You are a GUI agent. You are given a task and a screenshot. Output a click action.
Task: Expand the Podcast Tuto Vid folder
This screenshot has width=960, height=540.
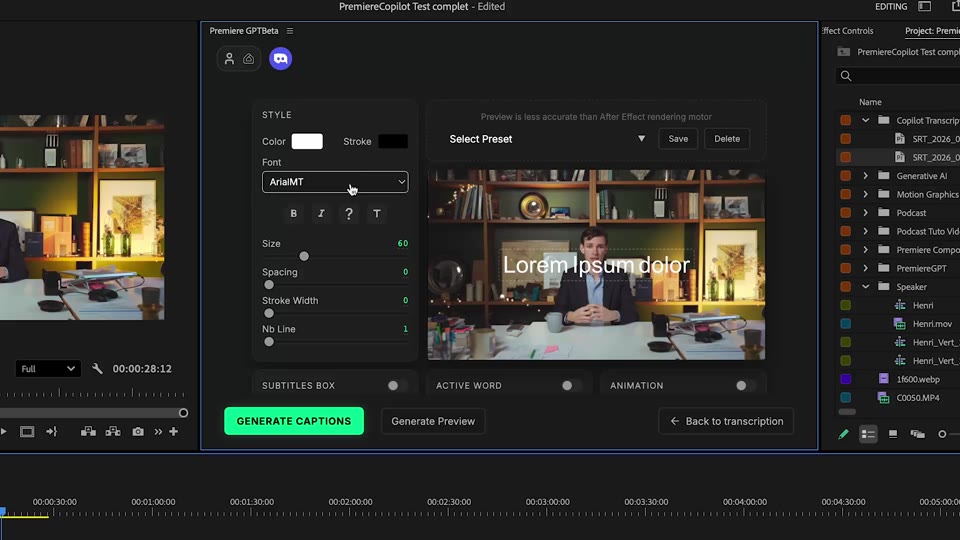pyautogui.click(x=865, y=231)
